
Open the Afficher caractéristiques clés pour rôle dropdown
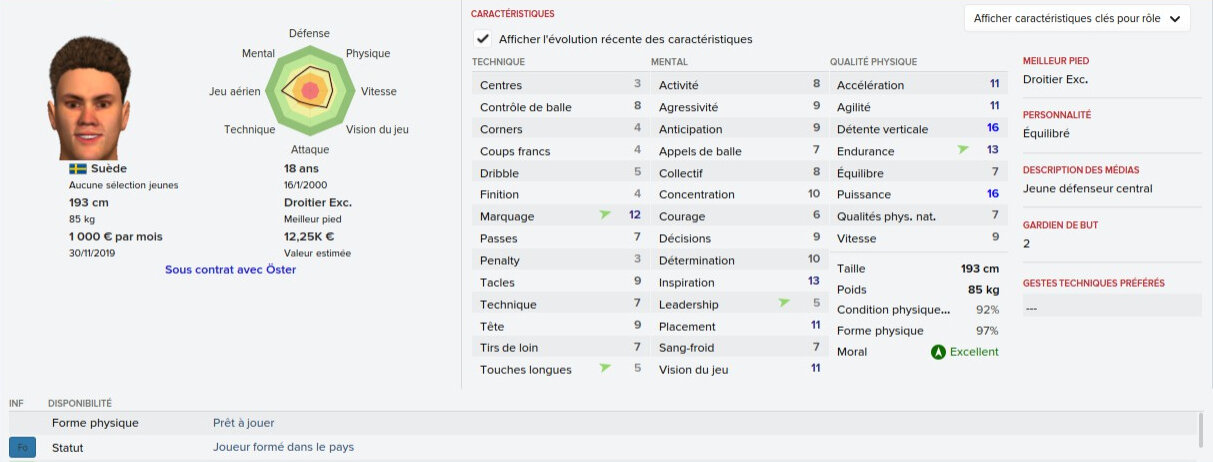[1077, 19]
